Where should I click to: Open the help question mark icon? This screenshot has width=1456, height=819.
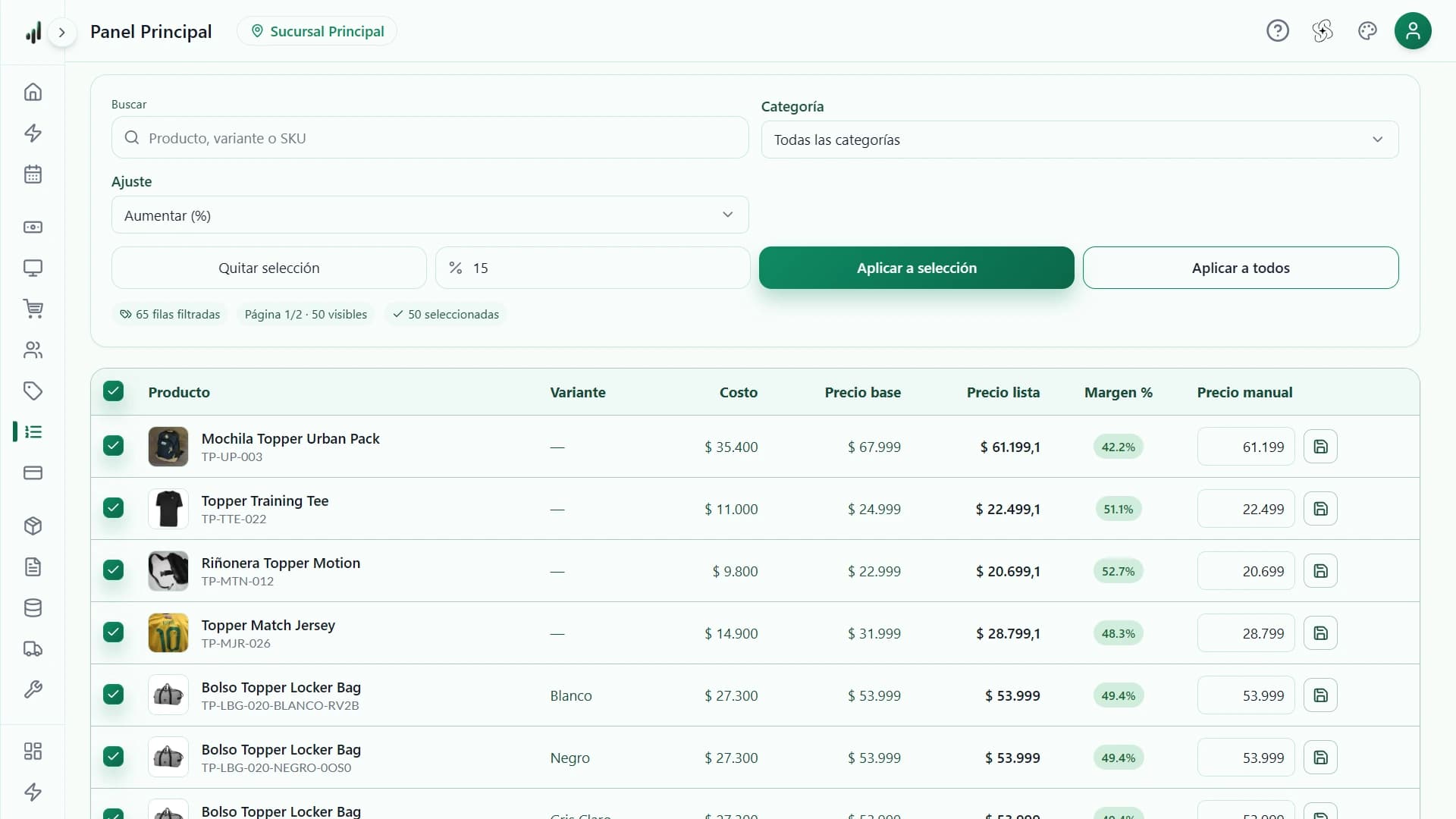(1278, 31)
